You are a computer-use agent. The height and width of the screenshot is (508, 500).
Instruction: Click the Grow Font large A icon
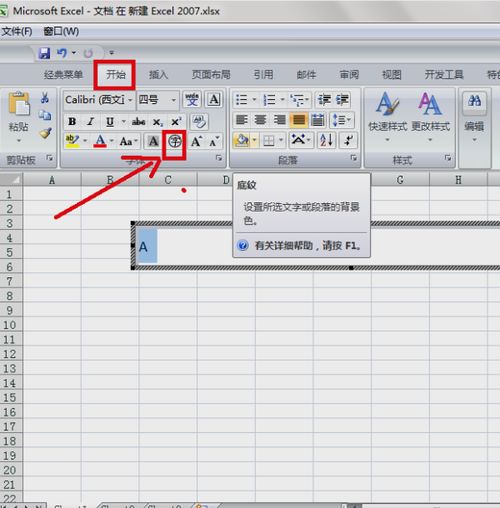[x=196, y=142]
